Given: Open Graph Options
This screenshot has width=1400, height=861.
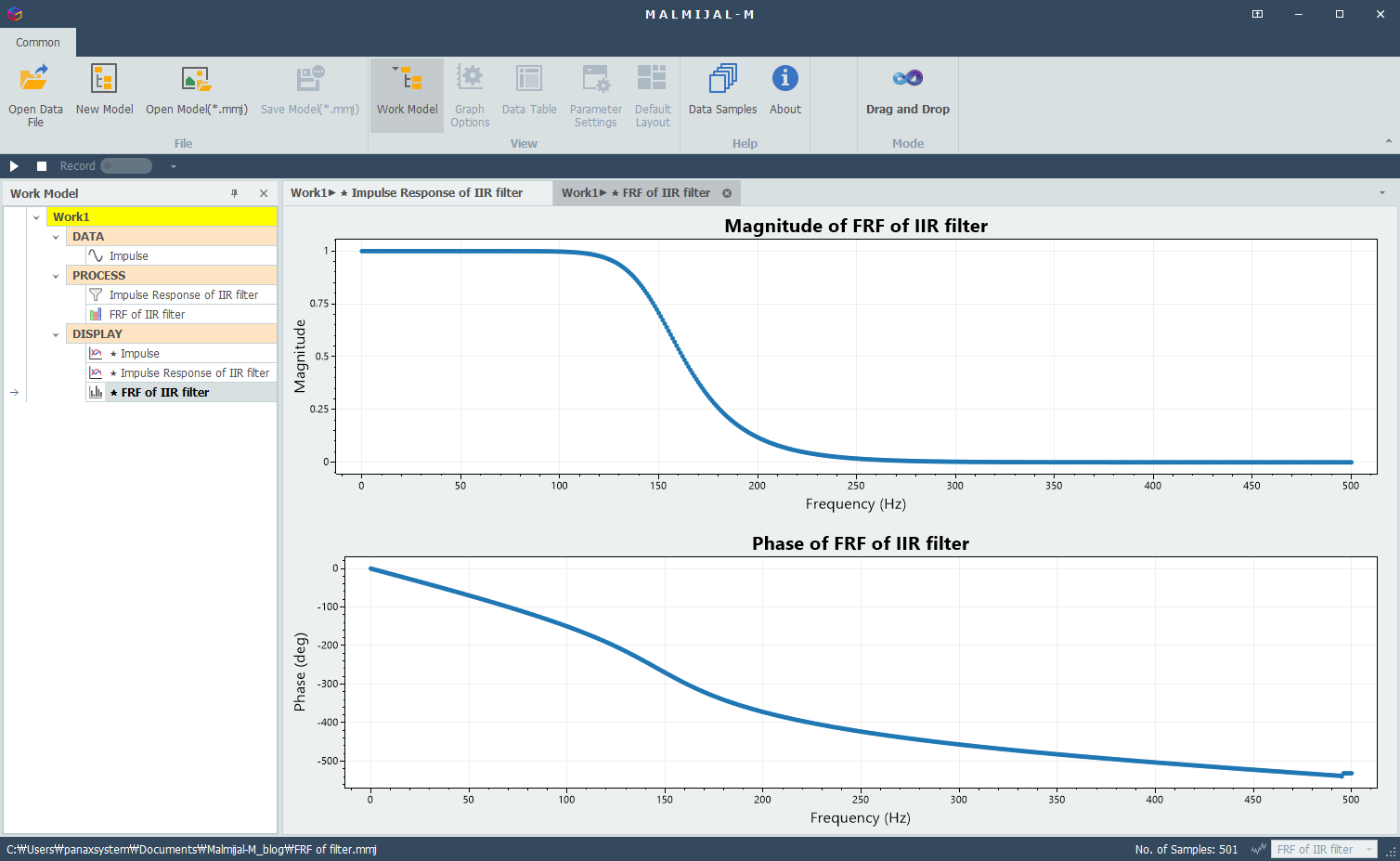Looking at the screenshot, I should pyautogui.click(x=470, y=95).
